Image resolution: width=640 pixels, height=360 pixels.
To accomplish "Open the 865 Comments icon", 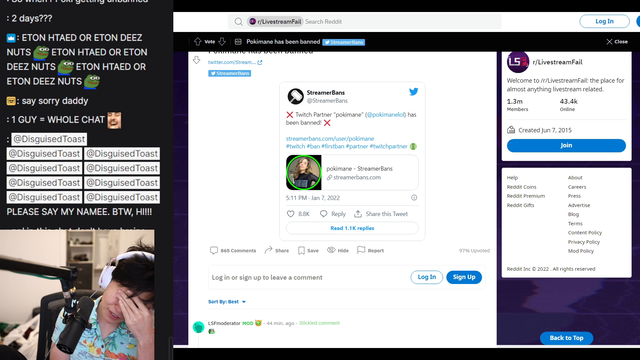I will coord(213,250).
